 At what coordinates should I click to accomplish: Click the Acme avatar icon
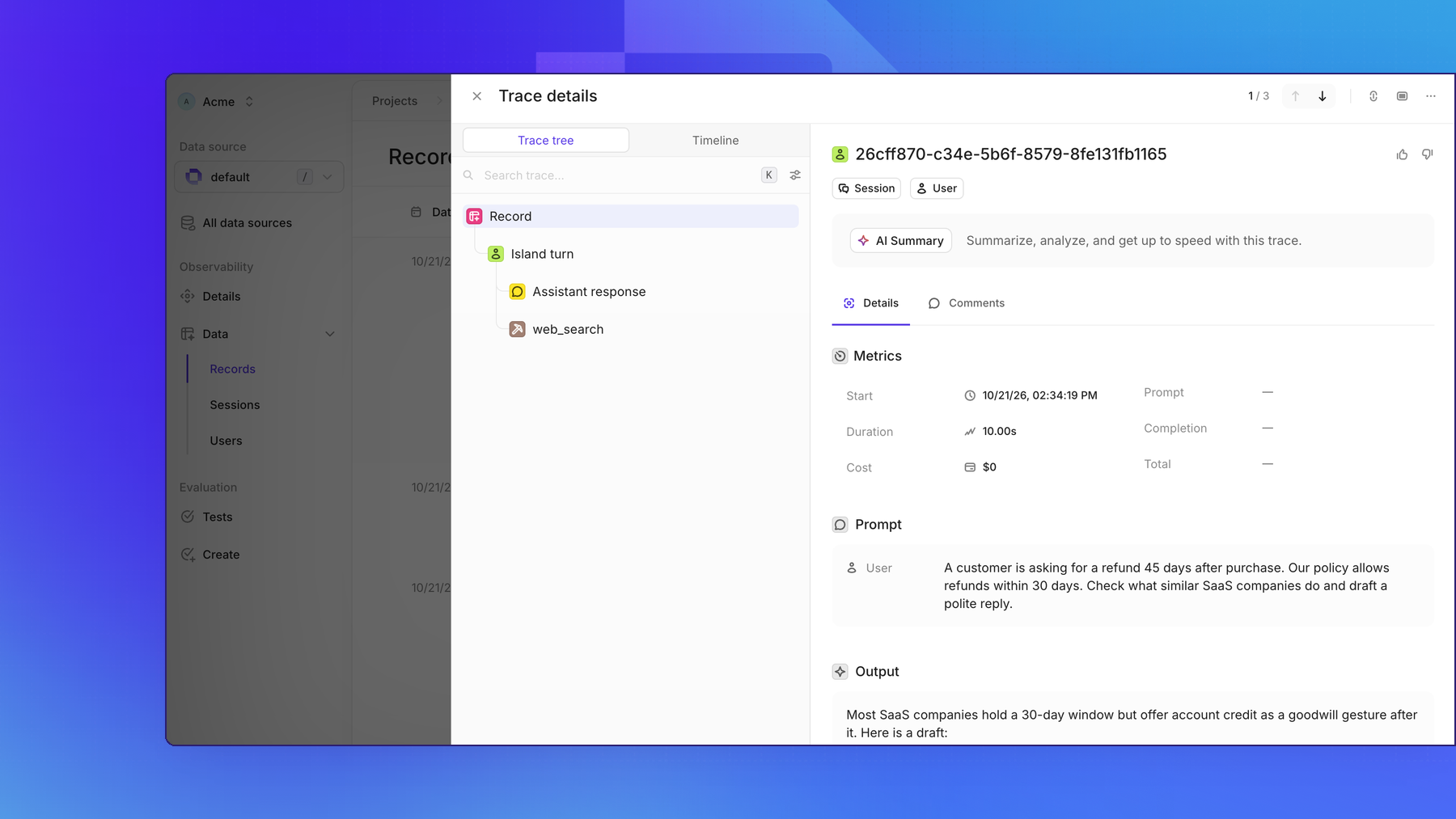pos(187,101)
